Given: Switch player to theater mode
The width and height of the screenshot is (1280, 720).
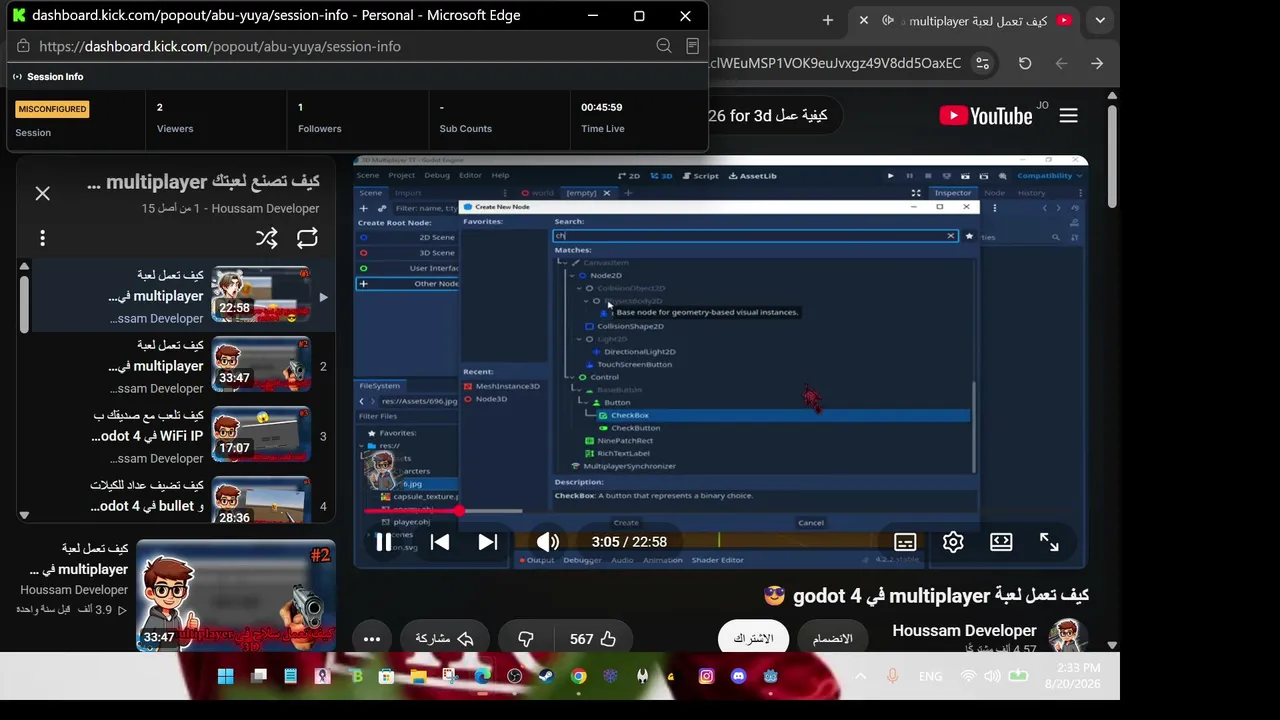Looking at the screenshot, I should coord(1001,542).
